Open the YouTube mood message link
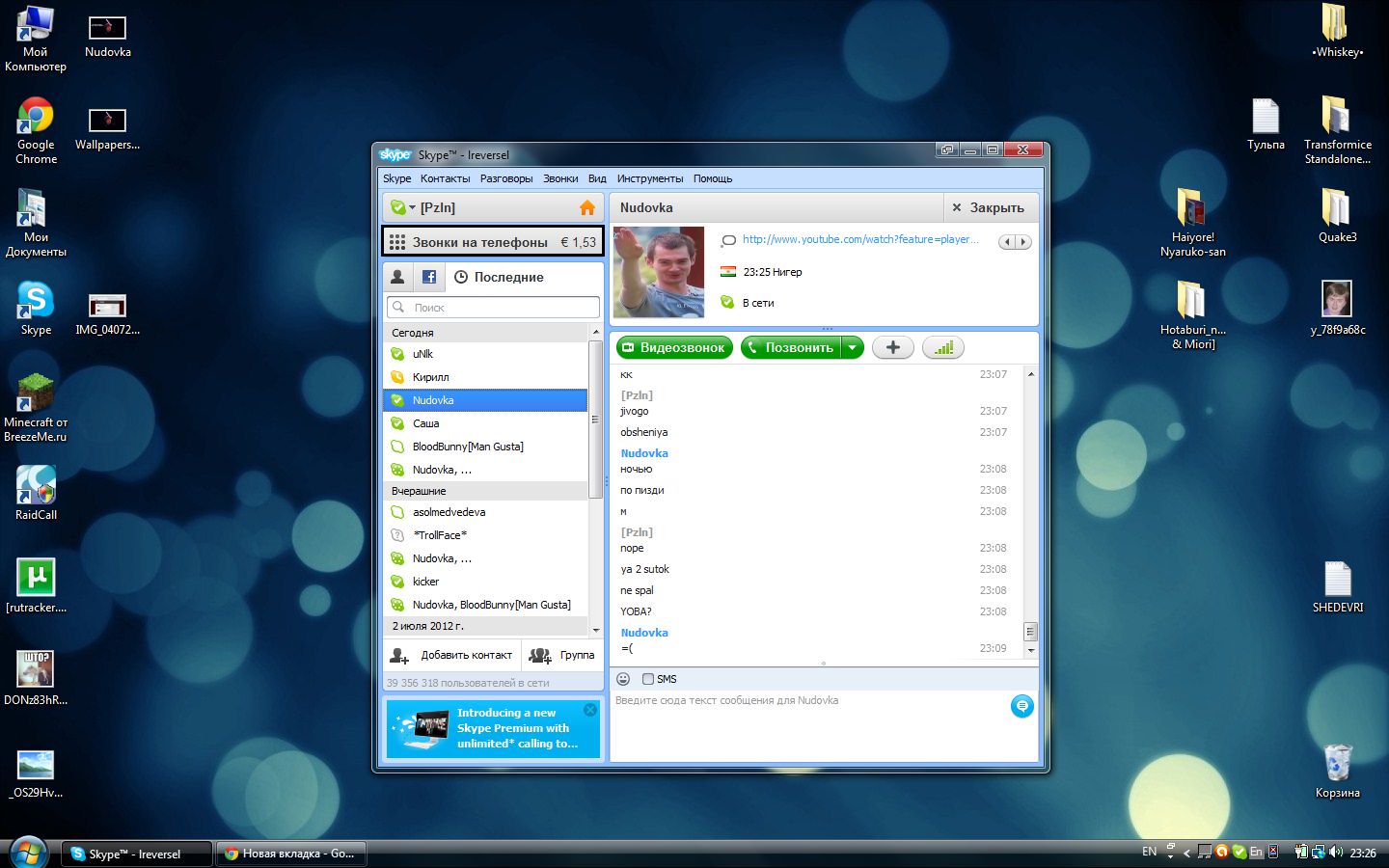Image resolution: width=1389 pixels, height=868 pixels. tap(860, 239)
